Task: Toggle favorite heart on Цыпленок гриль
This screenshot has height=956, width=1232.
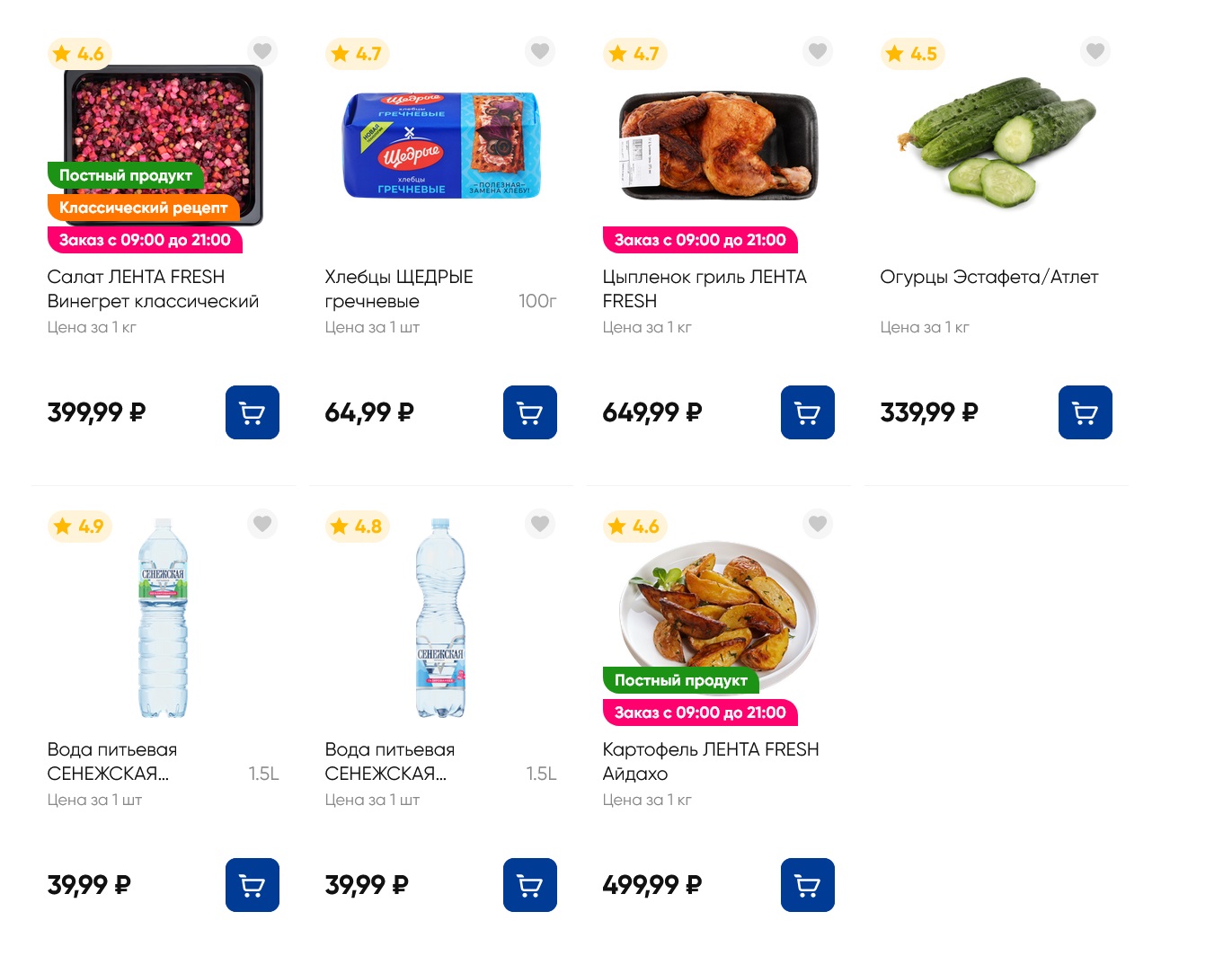Action: pyautogui.click(x=818, y=50)
